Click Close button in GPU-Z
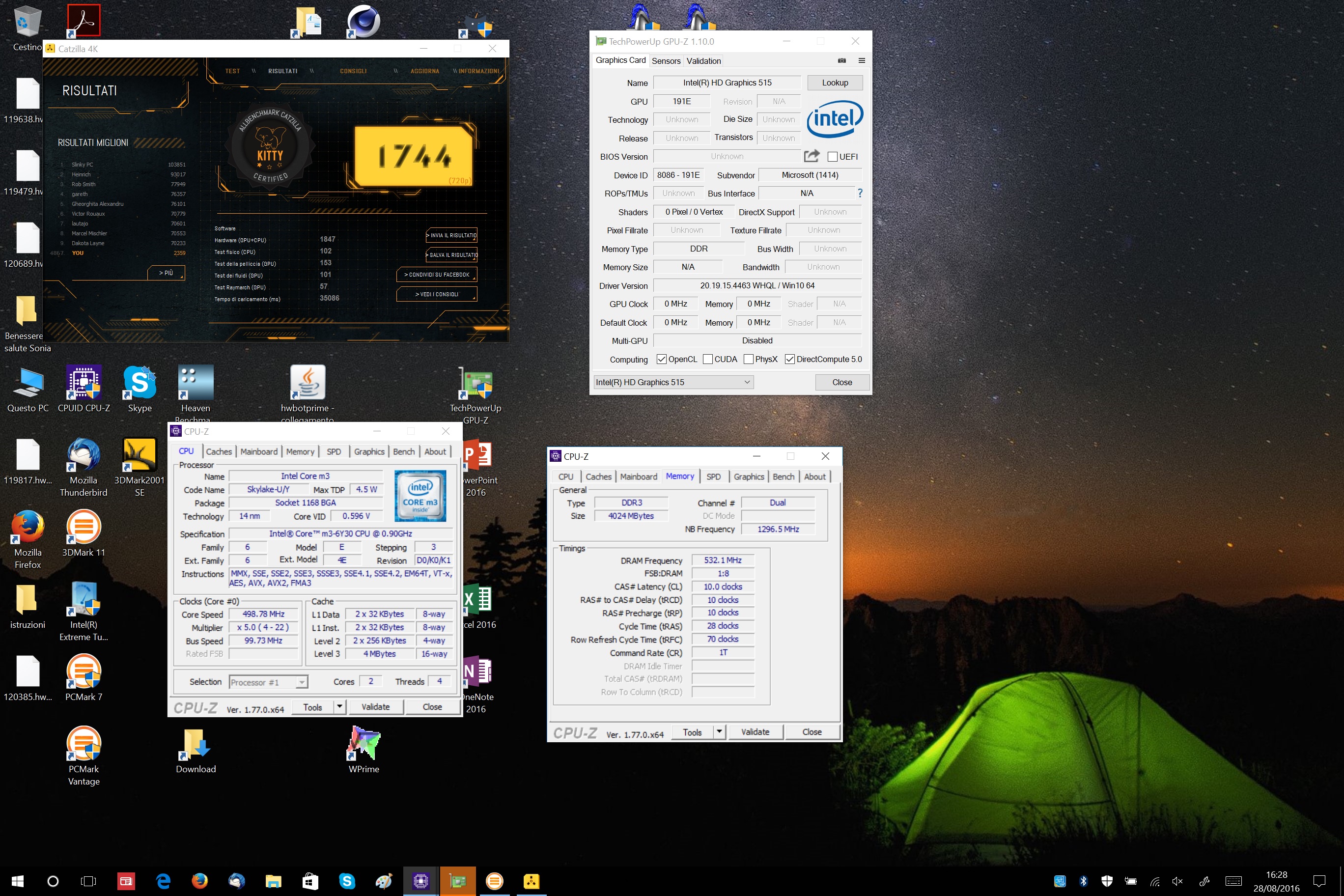1344x896 pixels. [841, 382]
